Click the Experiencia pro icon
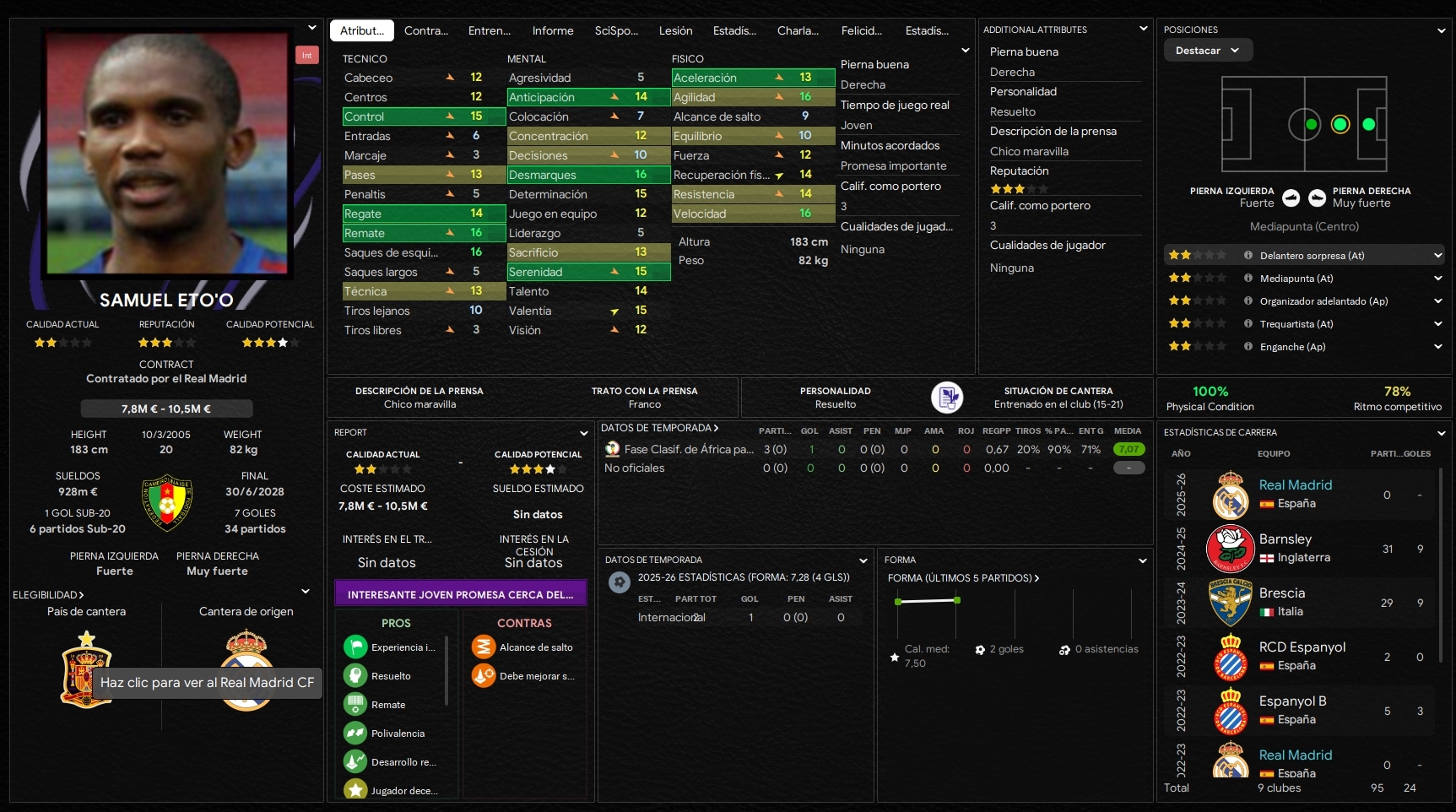Screen dimensions: 1456x812 pos(355,647)
